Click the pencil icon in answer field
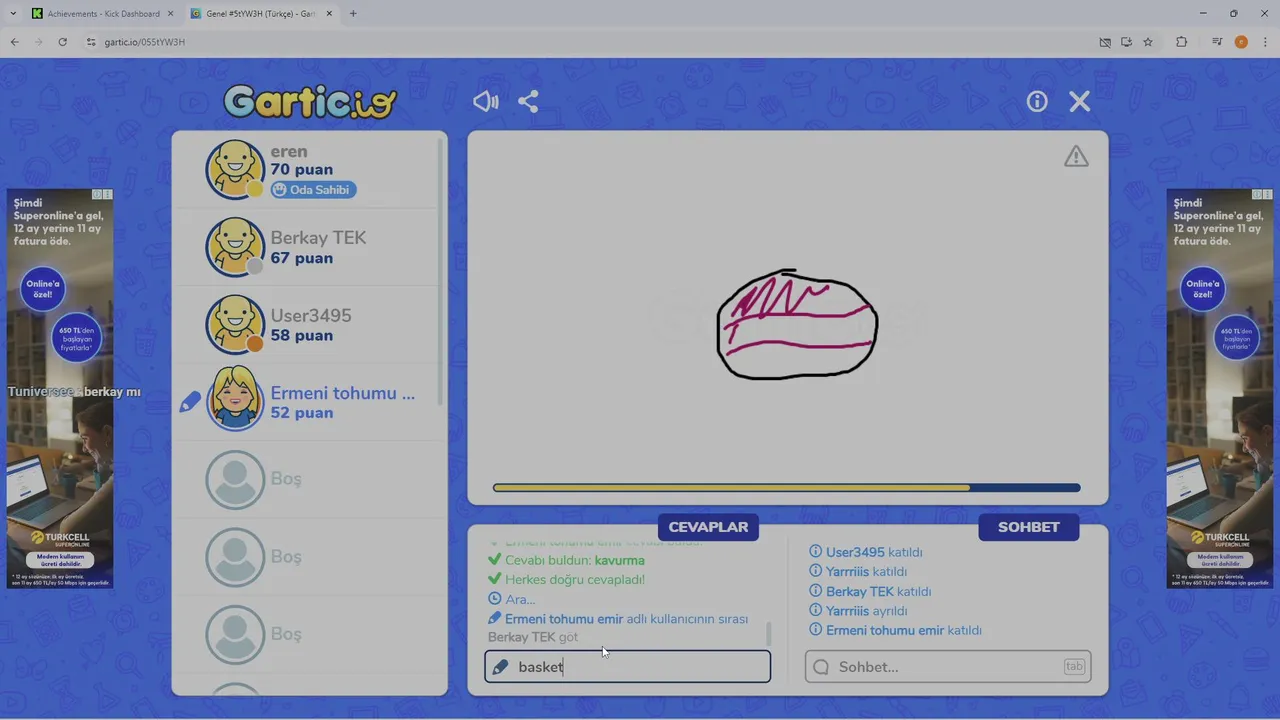The image size is (1280, 720). tap(501, 667)
